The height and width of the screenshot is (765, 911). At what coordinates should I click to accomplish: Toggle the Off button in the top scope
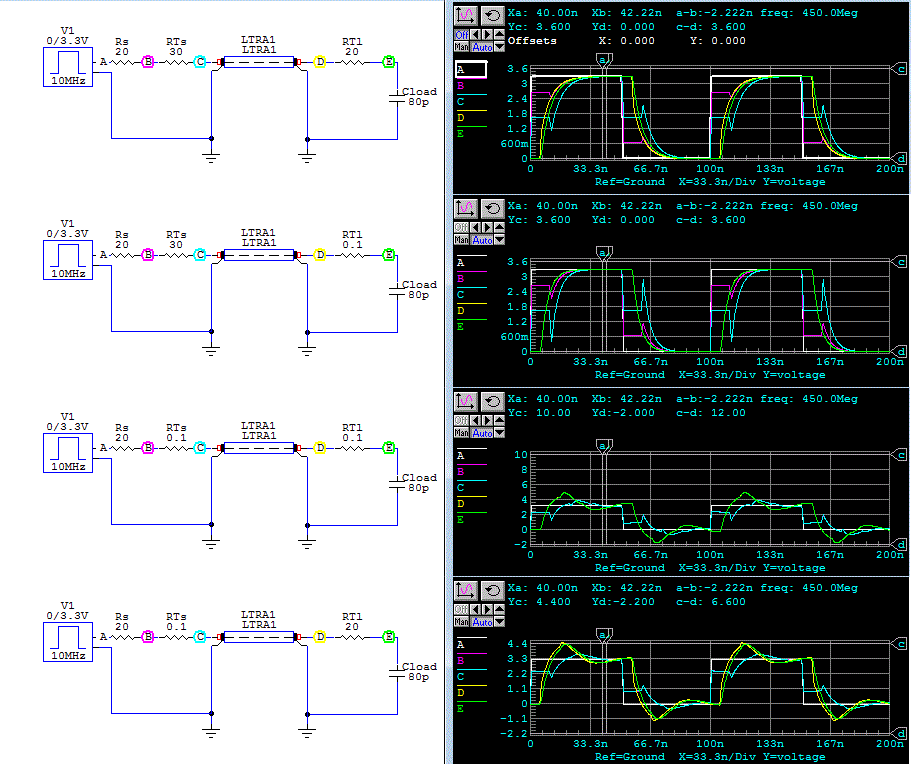click(x=462, y=35)
